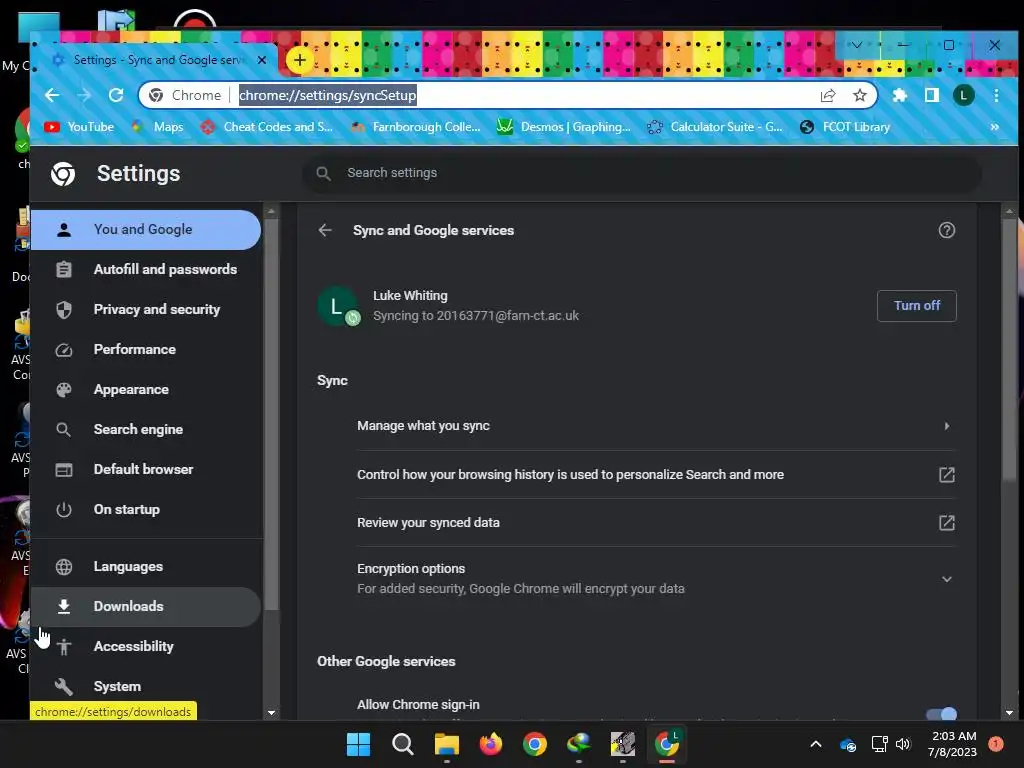Open Performance settings section
This screenshot has width=1024, height=768.
tap(145, 349)
